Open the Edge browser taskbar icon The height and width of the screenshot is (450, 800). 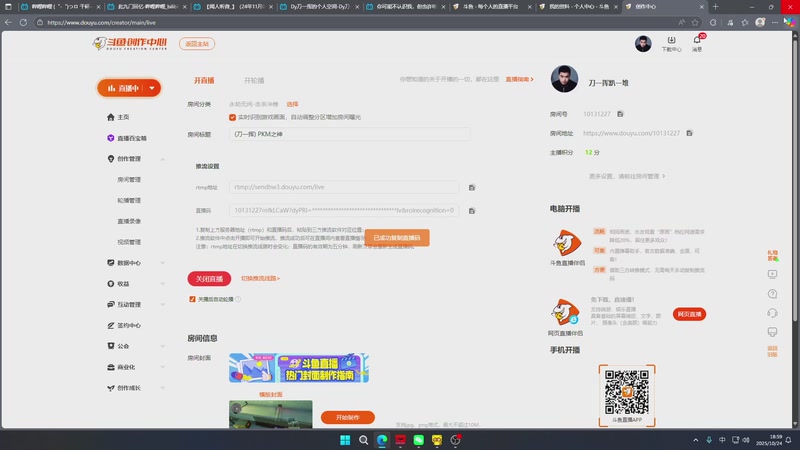[382, 440]
